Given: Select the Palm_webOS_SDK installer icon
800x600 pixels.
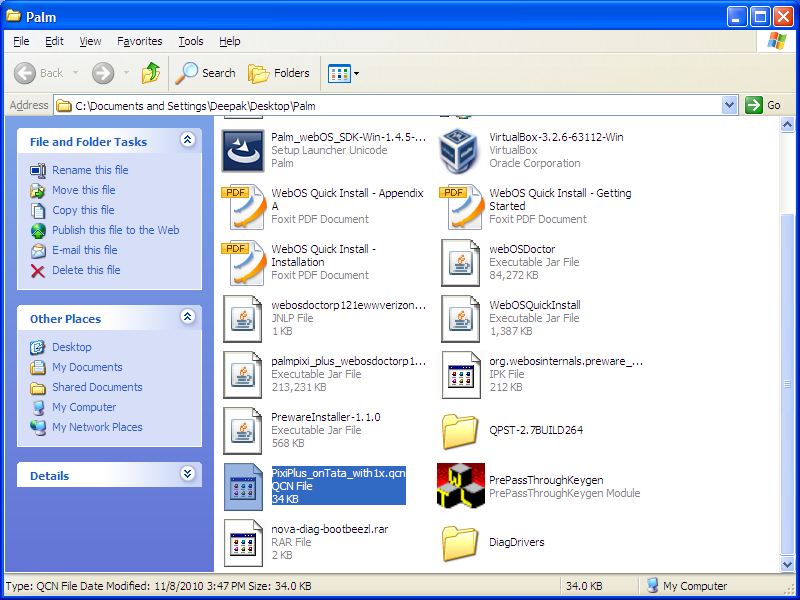Looking at the screenshot, I should (243, 151).
